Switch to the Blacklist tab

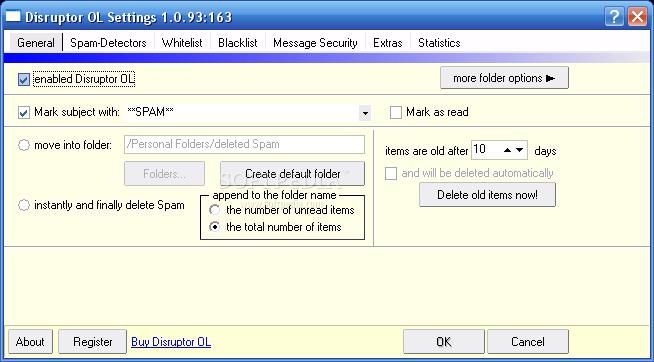(238, 43)
